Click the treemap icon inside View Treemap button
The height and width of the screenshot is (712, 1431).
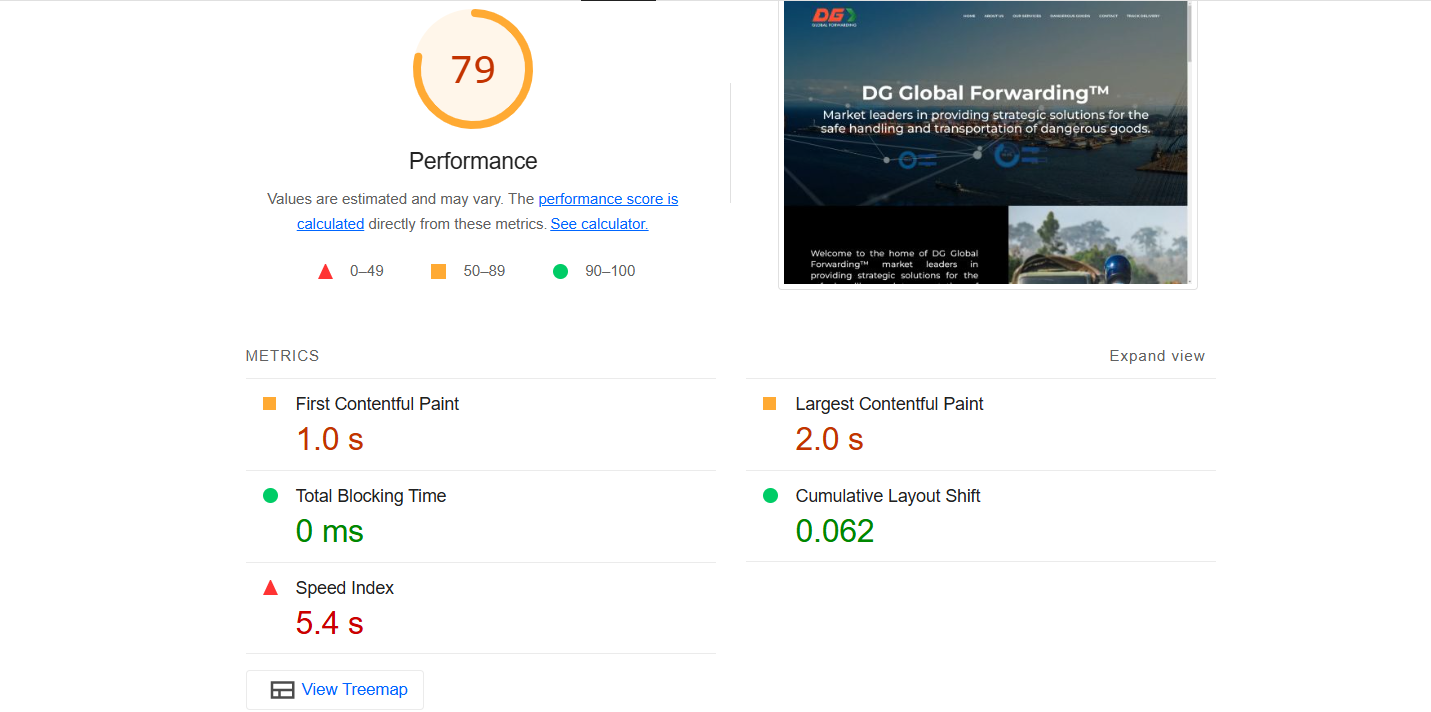click(284, 689)
